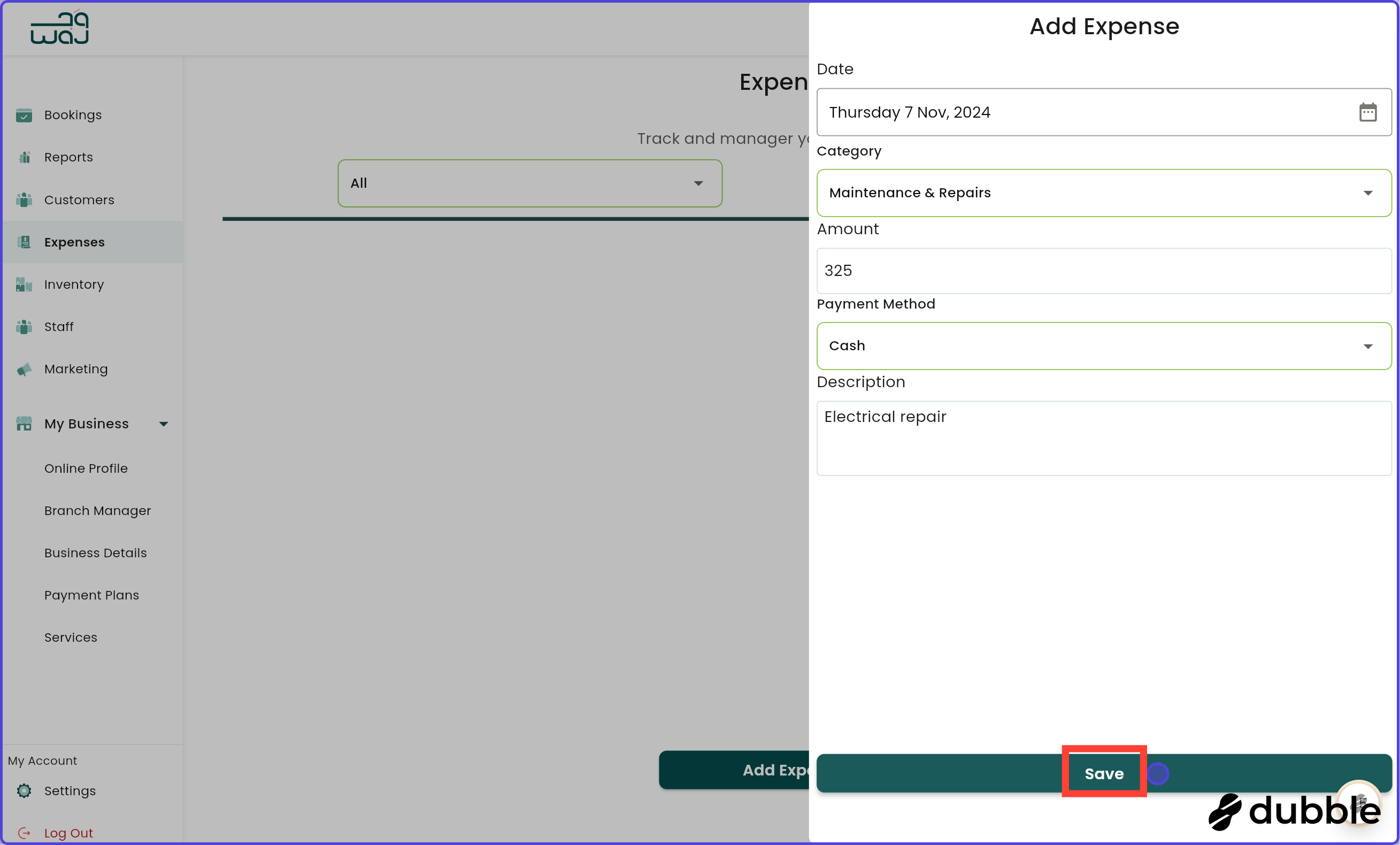1400x845 pixels.
Task: Click the Expenses sidebar icon
Action: [x=24, y=242]
